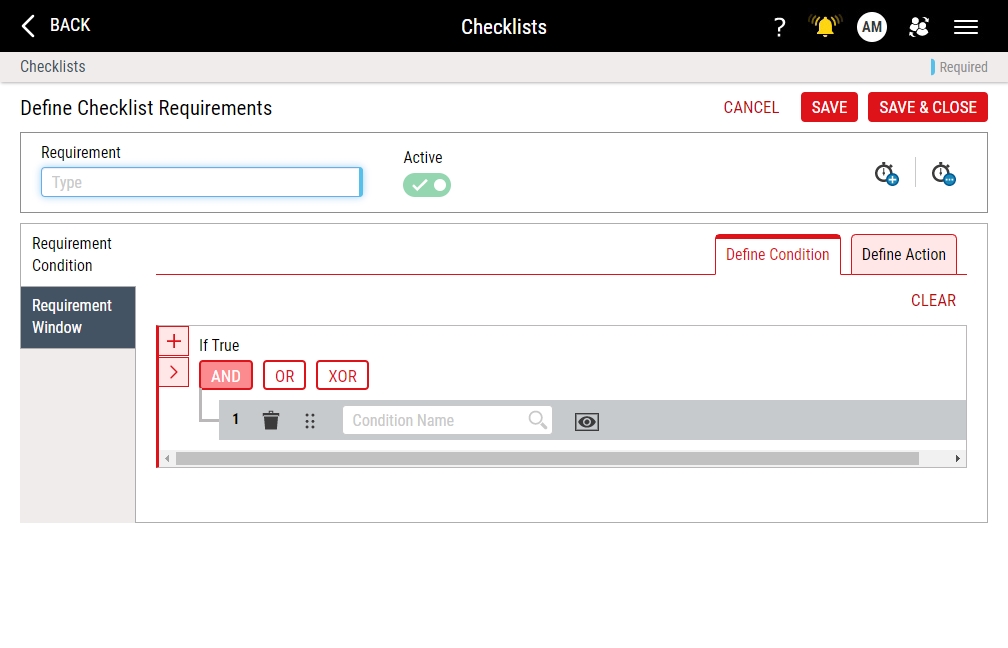Open the AM user profile avatar
This screenshot has width=1008, height=648.
pyautogui.click(x=872, y=27)
